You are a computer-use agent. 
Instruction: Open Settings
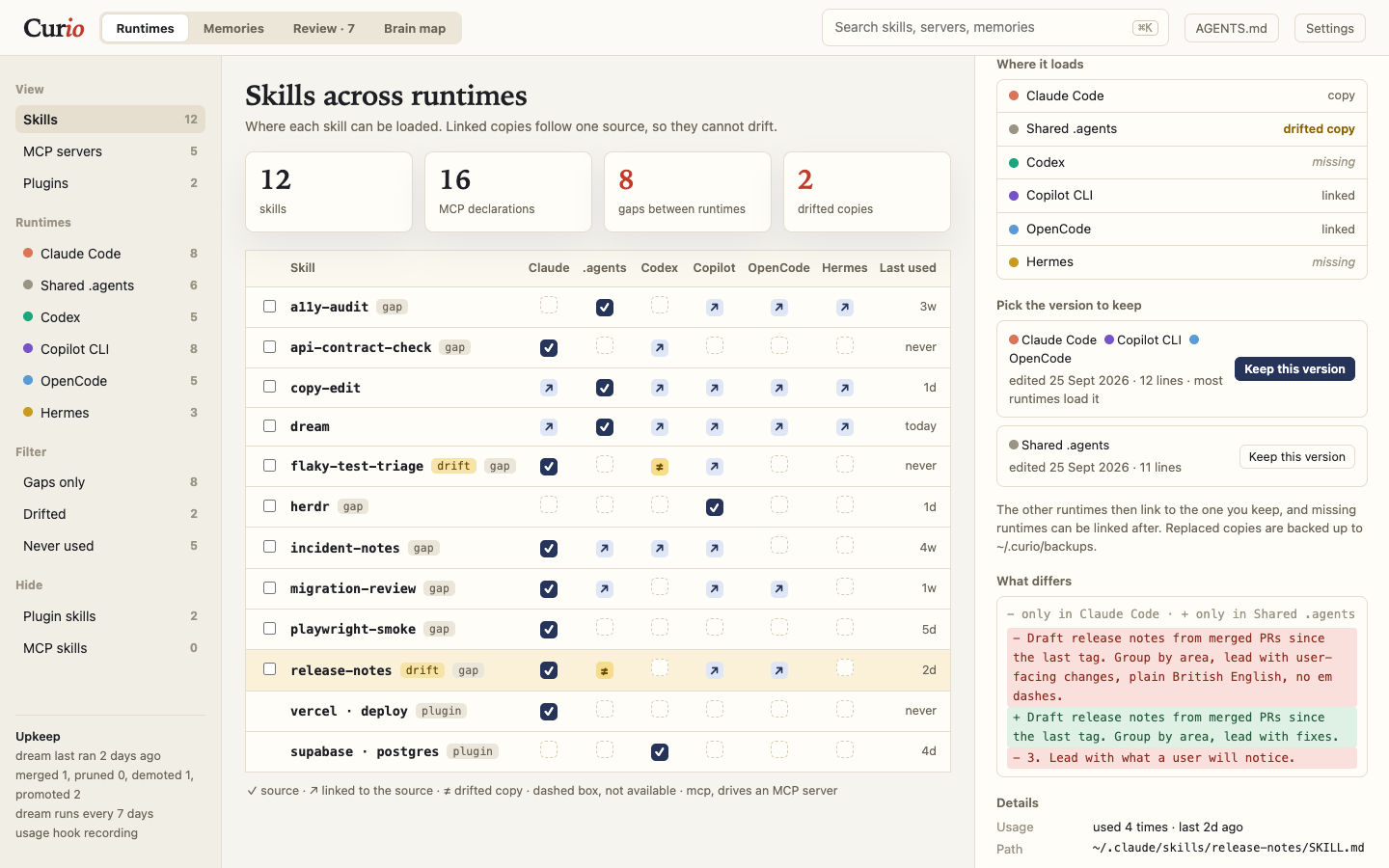[1330, 28]
